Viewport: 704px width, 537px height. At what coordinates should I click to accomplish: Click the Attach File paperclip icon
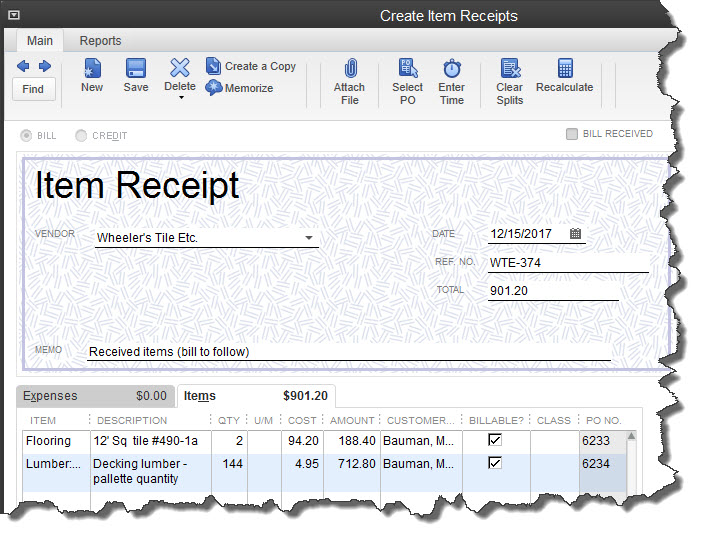(350, 68)
